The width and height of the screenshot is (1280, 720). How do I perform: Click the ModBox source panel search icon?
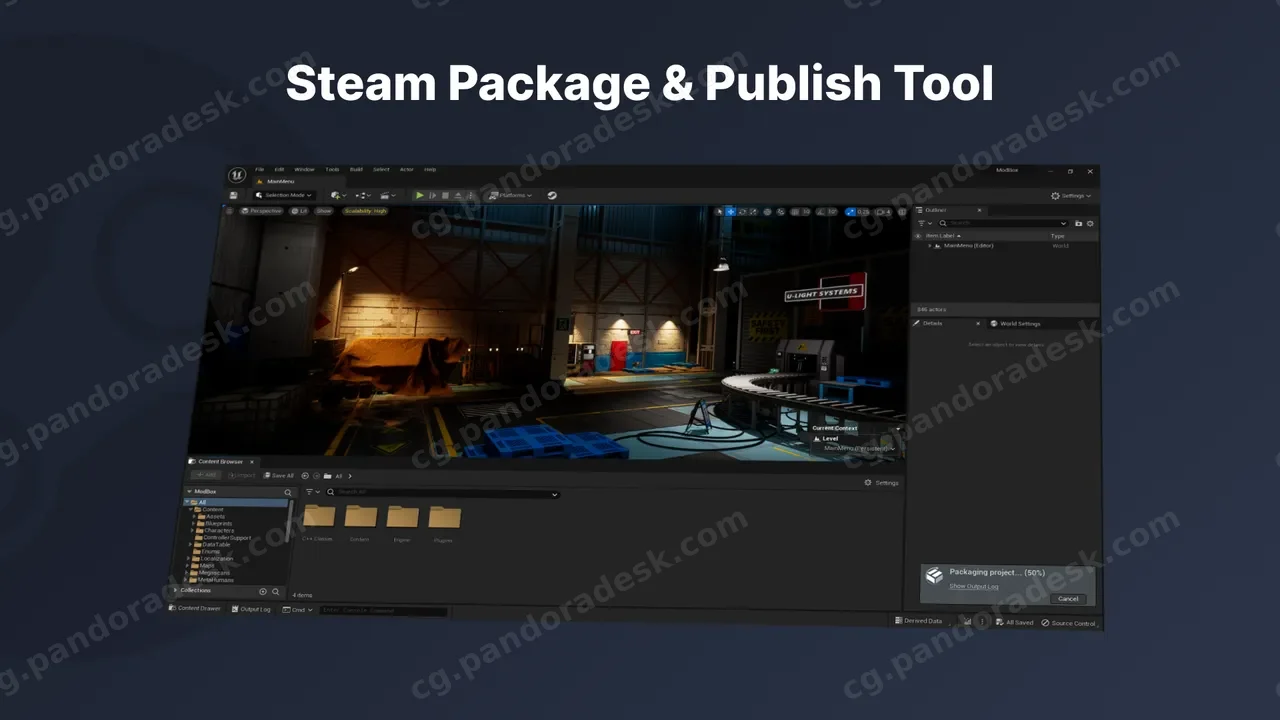(x=288, y=492)
